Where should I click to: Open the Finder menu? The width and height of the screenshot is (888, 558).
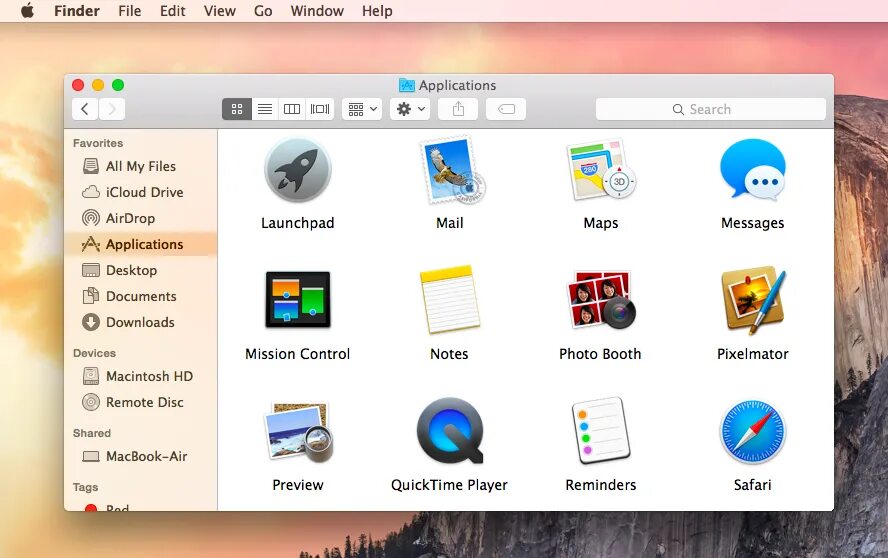(x=77, y=11)
